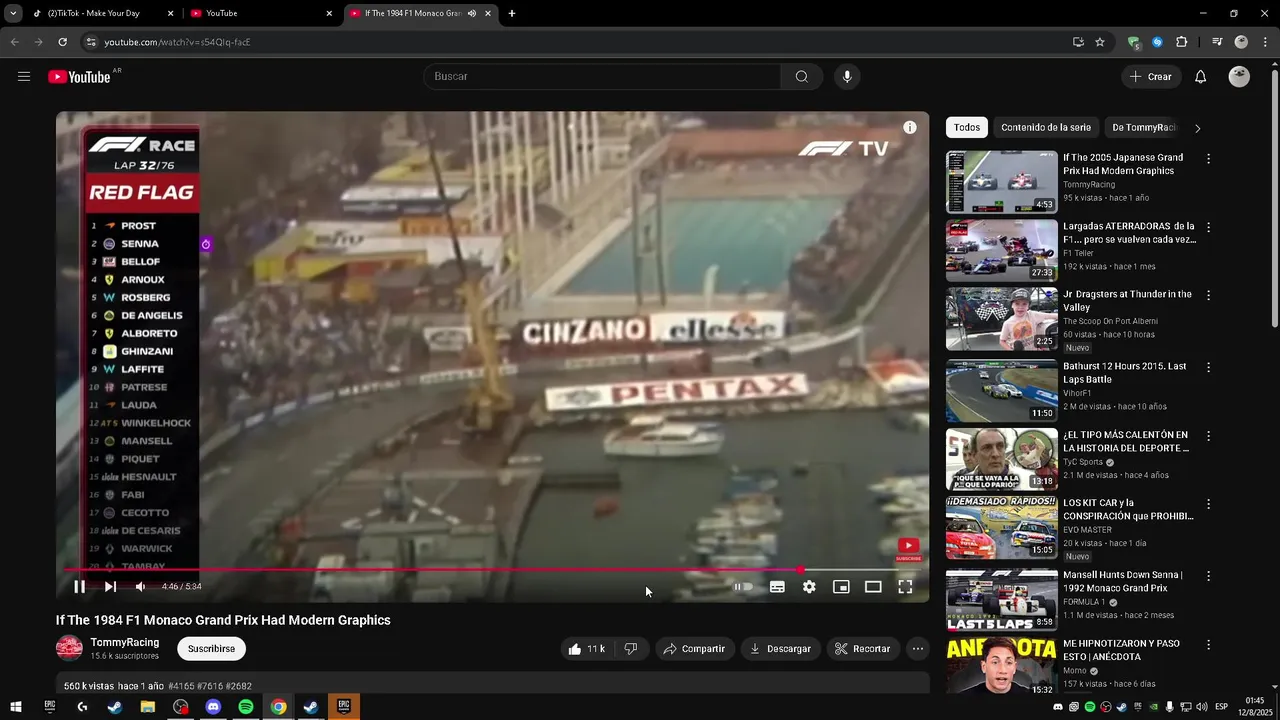Image resolution: width=1280 pixels, height=720 pixels.
Task: Select De TommyRacing filter chip
Action: [1144, 127]
